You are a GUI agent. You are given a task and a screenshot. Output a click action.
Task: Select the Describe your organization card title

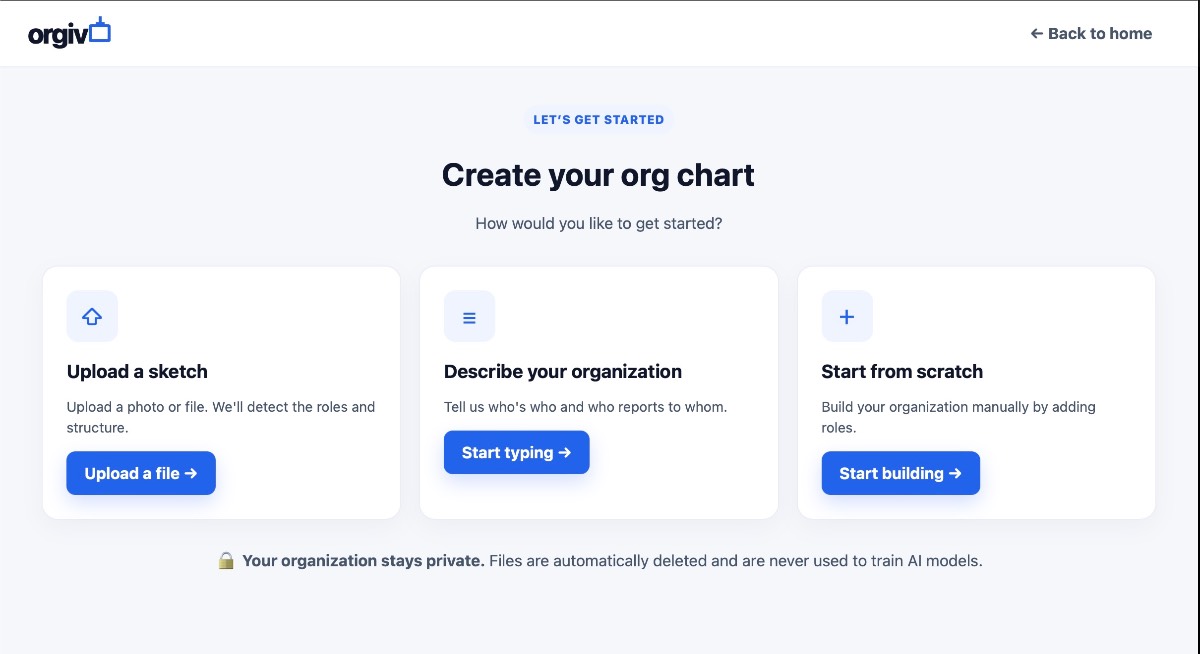click(563, 371)
